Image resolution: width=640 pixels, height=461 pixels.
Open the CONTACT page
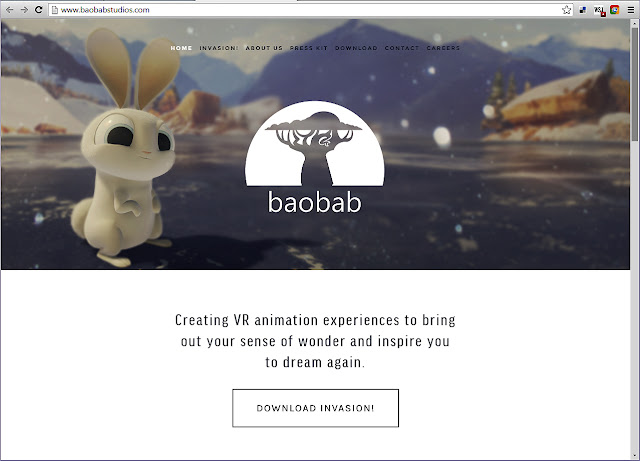(402, 48)
